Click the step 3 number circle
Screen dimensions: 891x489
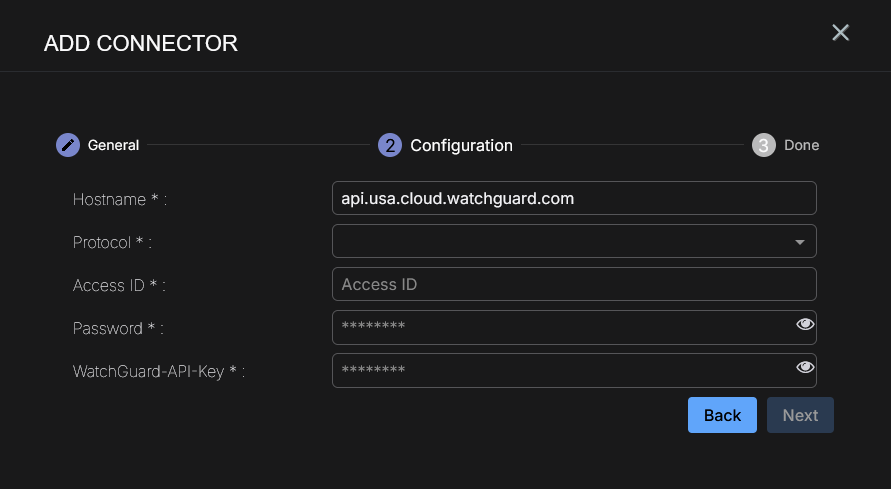point(764,145)
